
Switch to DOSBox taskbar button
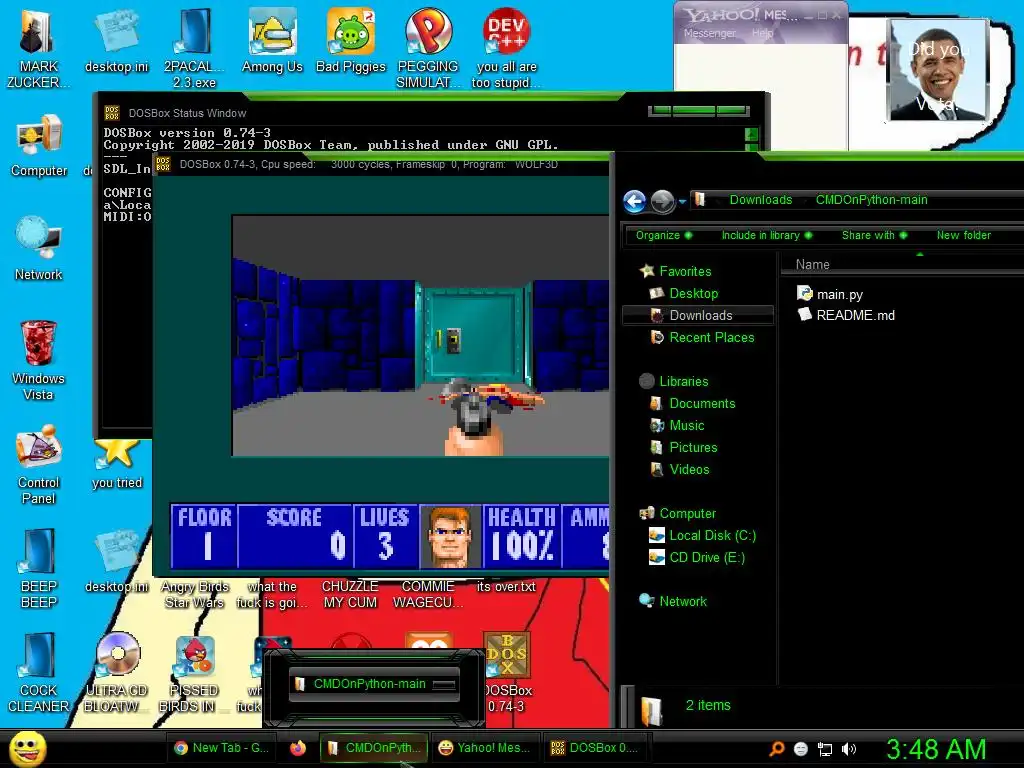[x=595, y=748]
